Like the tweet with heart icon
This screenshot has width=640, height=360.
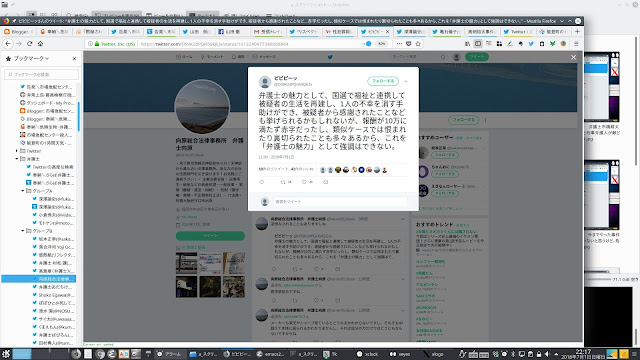304,182
